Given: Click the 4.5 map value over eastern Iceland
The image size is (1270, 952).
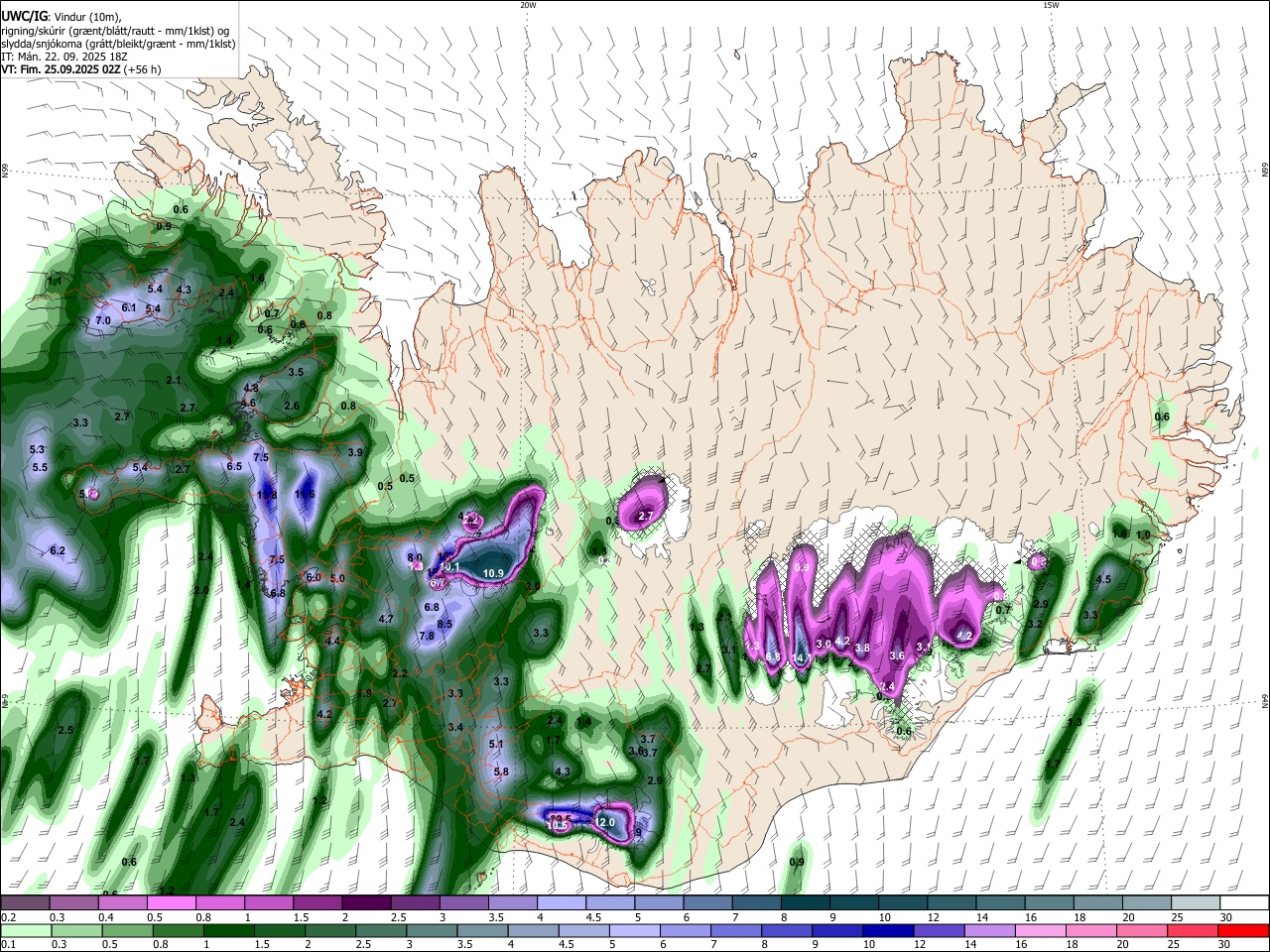Looking at the screenshot, I should [1102, 581].
